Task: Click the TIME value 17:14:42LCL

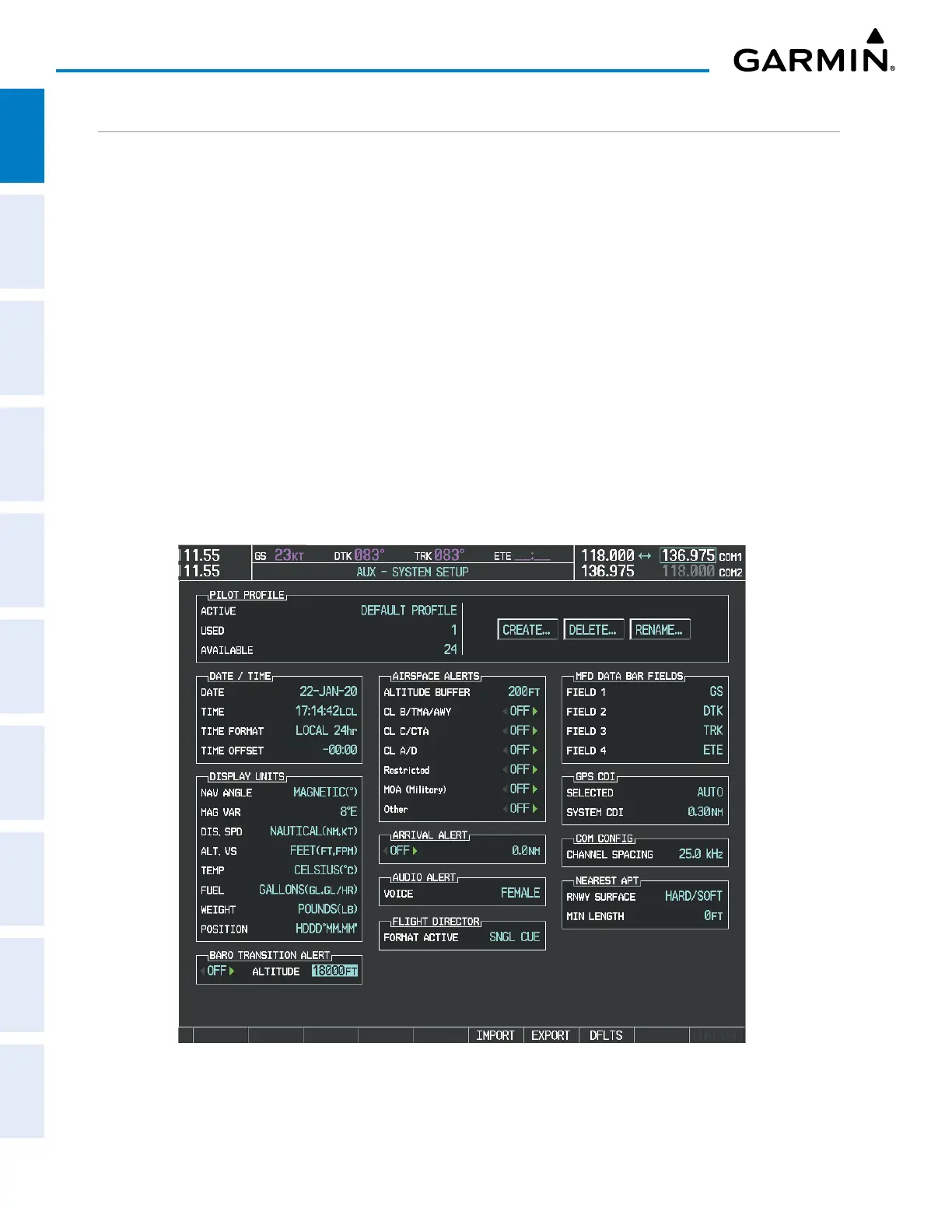Action: click(x=326, y=711)
